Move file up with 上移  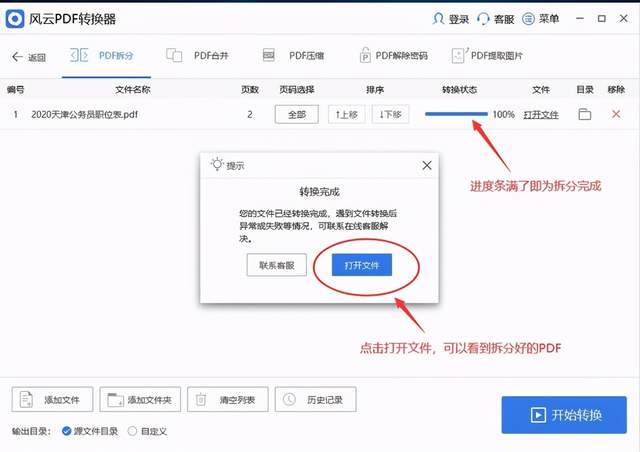[347, 114]
